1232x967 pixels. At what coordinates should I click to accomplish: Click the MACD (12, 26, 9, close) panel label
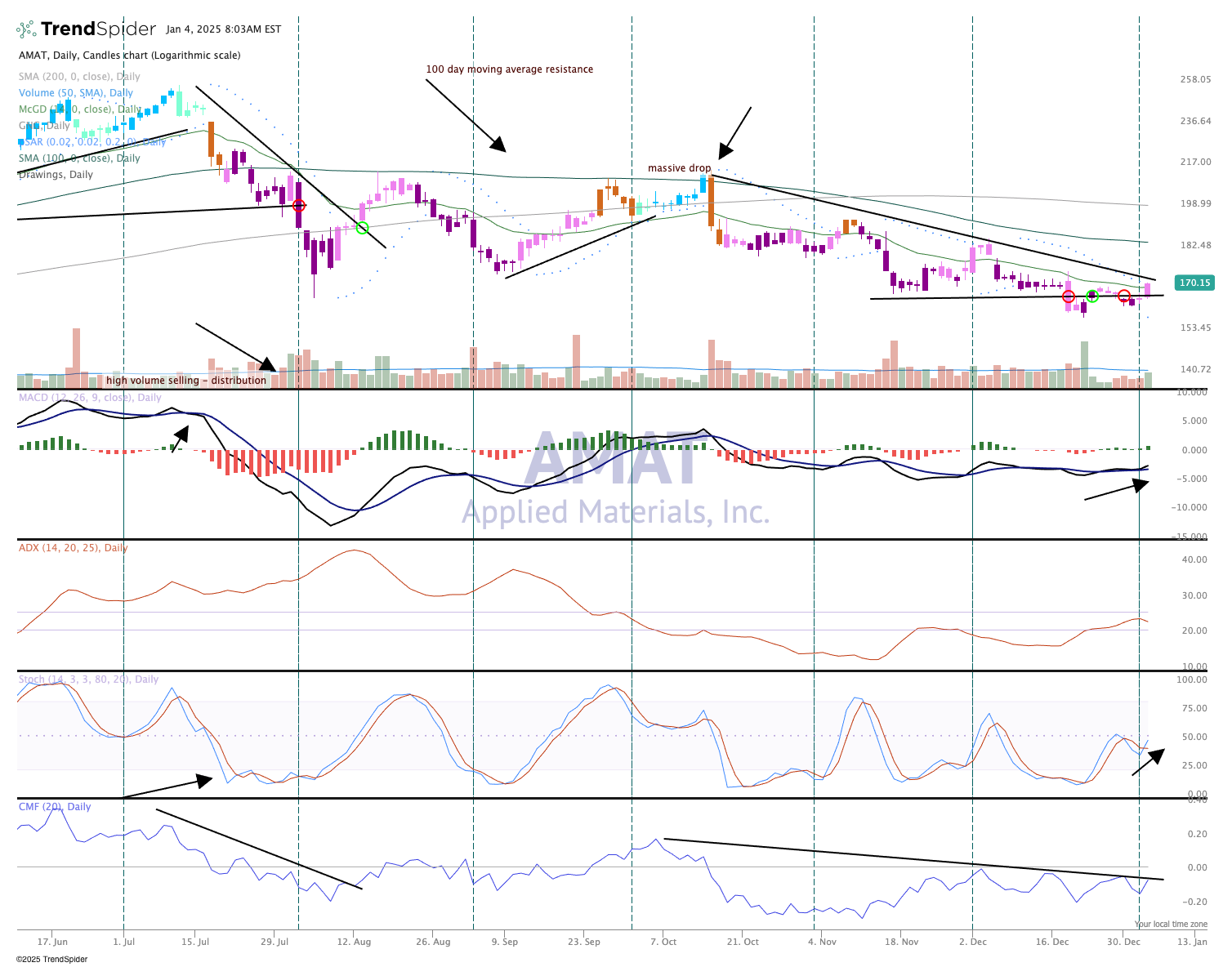[x=90, y=398]
